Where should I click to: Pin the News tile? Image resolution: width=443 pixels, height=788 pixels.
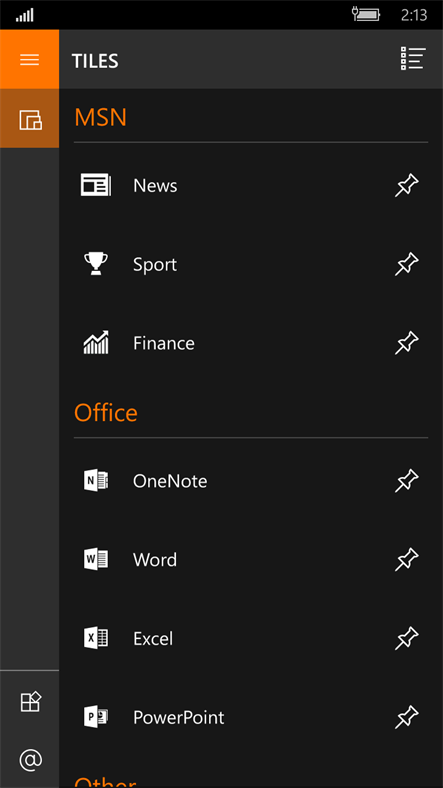(406, 185)
